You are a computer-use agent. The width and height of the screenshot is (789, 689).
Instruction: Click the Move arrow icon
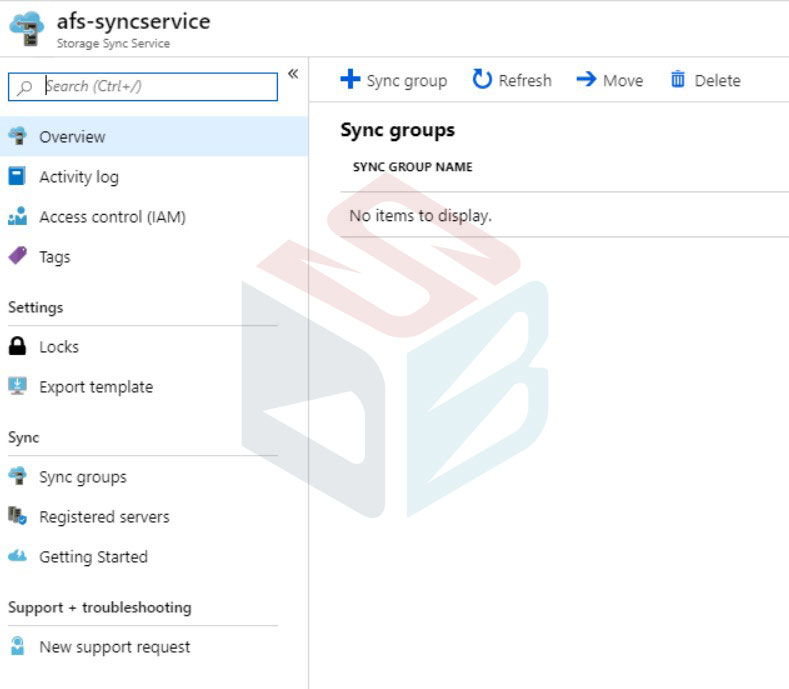(586, 79)
